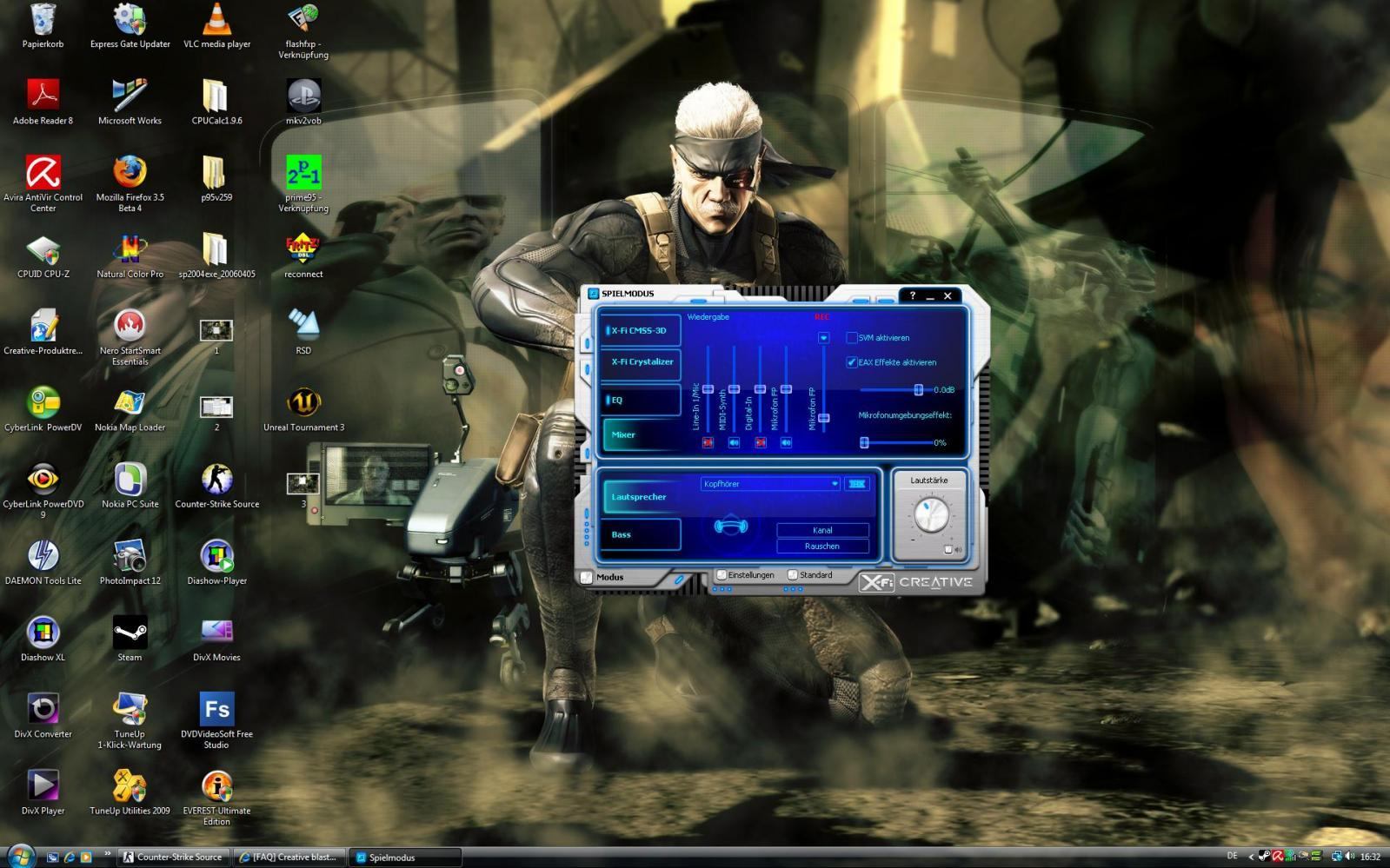Switch to the FAQ Creative taskbar window

289,857
